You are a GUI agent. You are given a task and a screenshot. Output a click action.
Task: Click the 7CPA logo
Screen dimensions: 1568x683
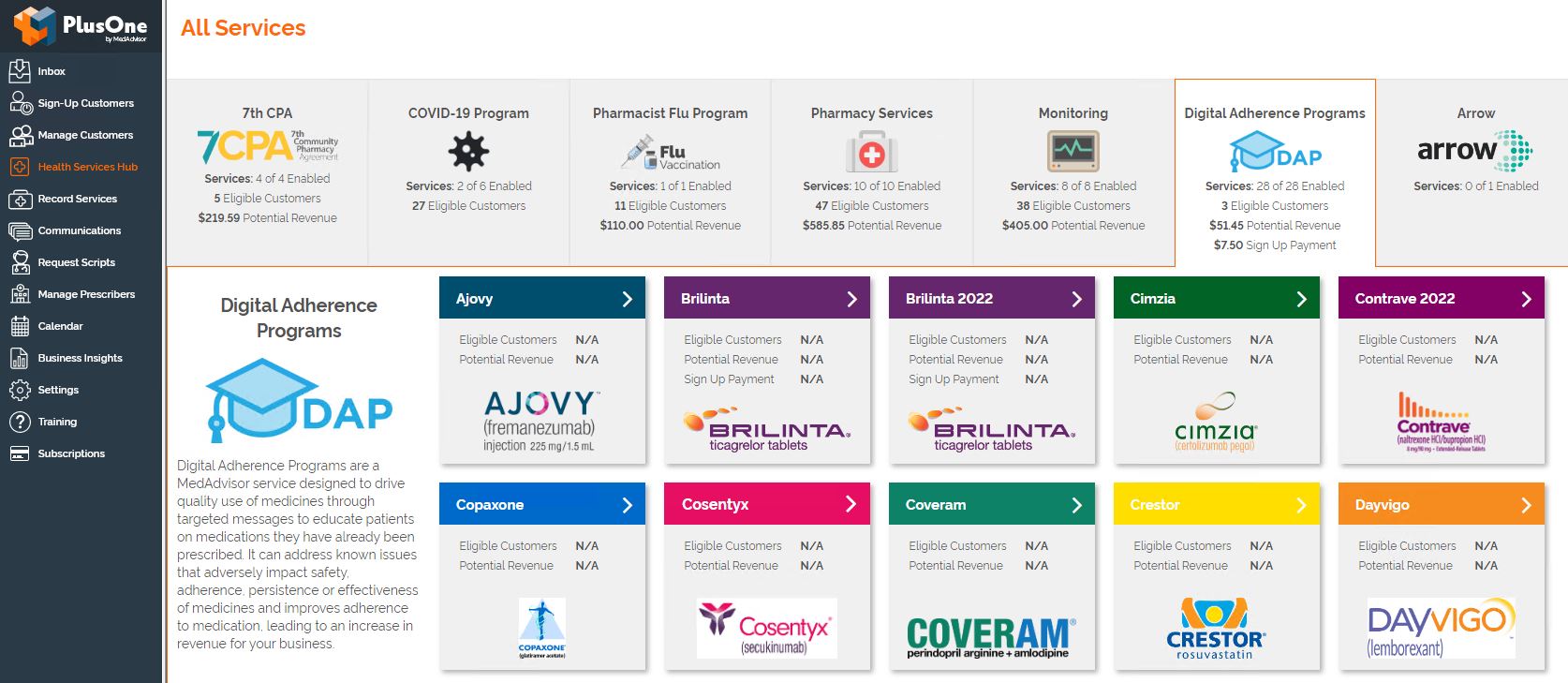pos(267,146)
